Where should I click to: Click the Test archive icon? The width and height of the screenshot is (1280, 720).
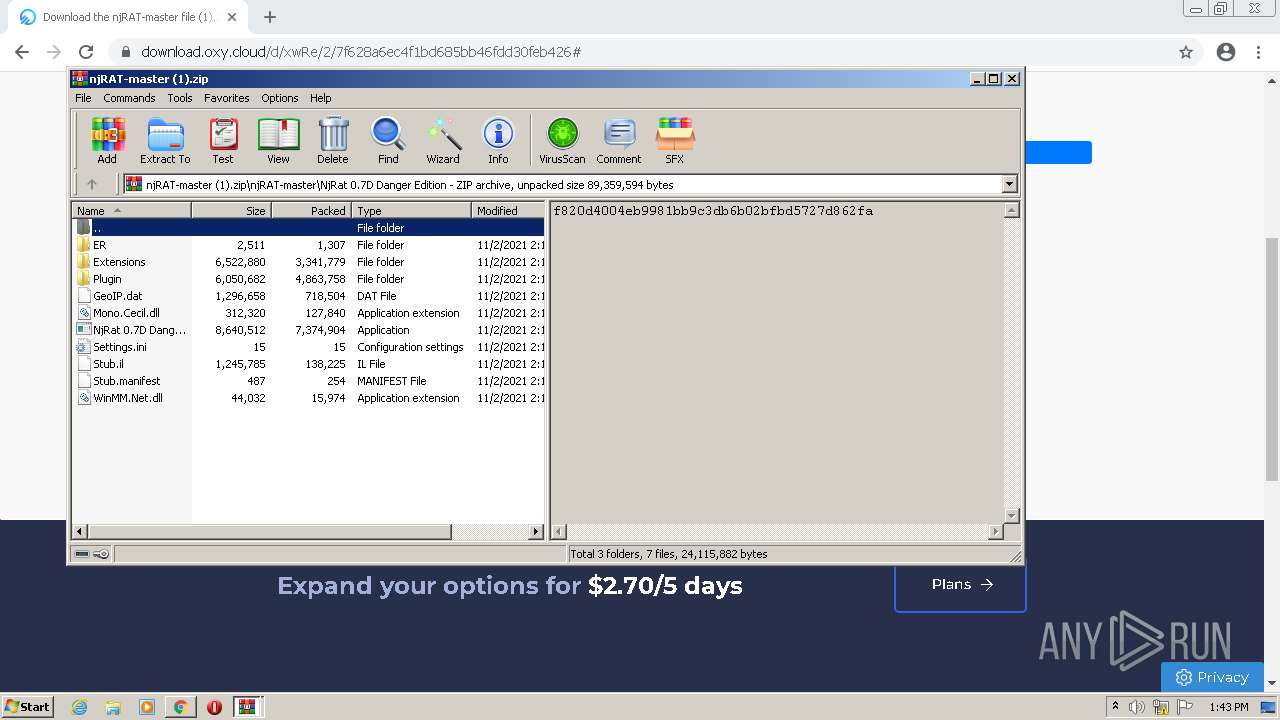coord(222,141)
